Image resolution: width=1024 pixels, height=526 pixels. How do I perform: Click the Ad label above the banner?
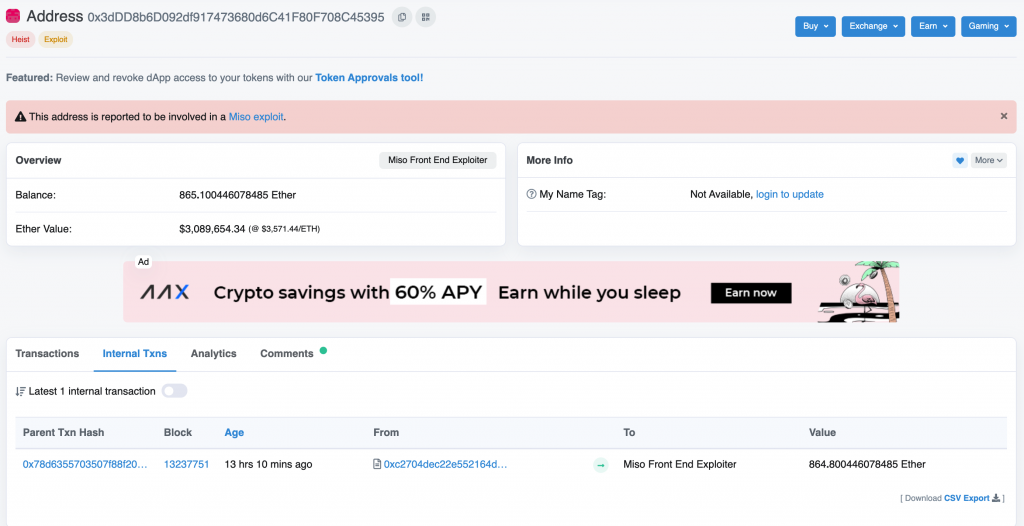144,262
